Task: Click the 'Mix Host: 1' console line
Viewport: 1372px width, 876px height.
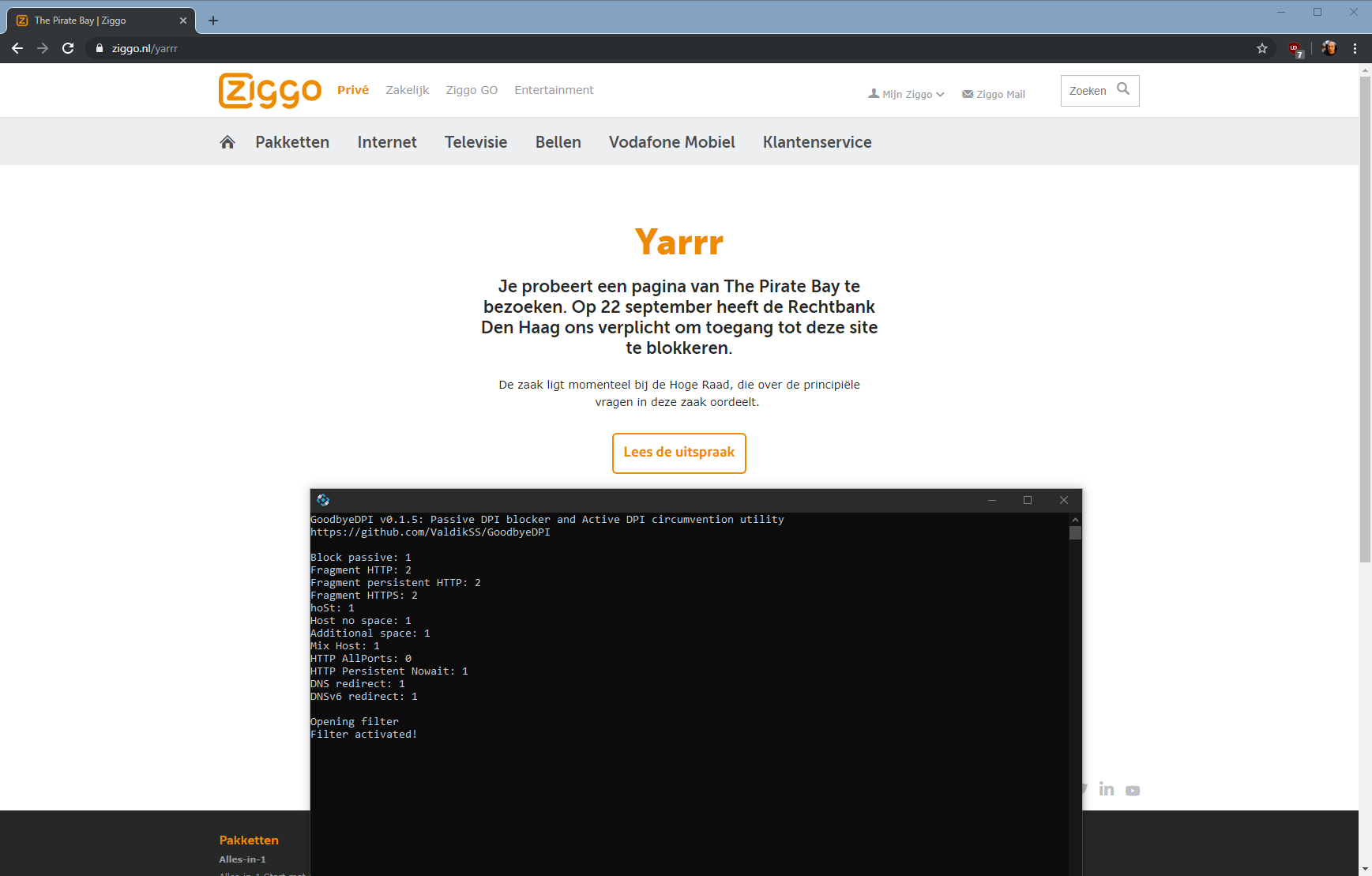Action: [345, 646]
